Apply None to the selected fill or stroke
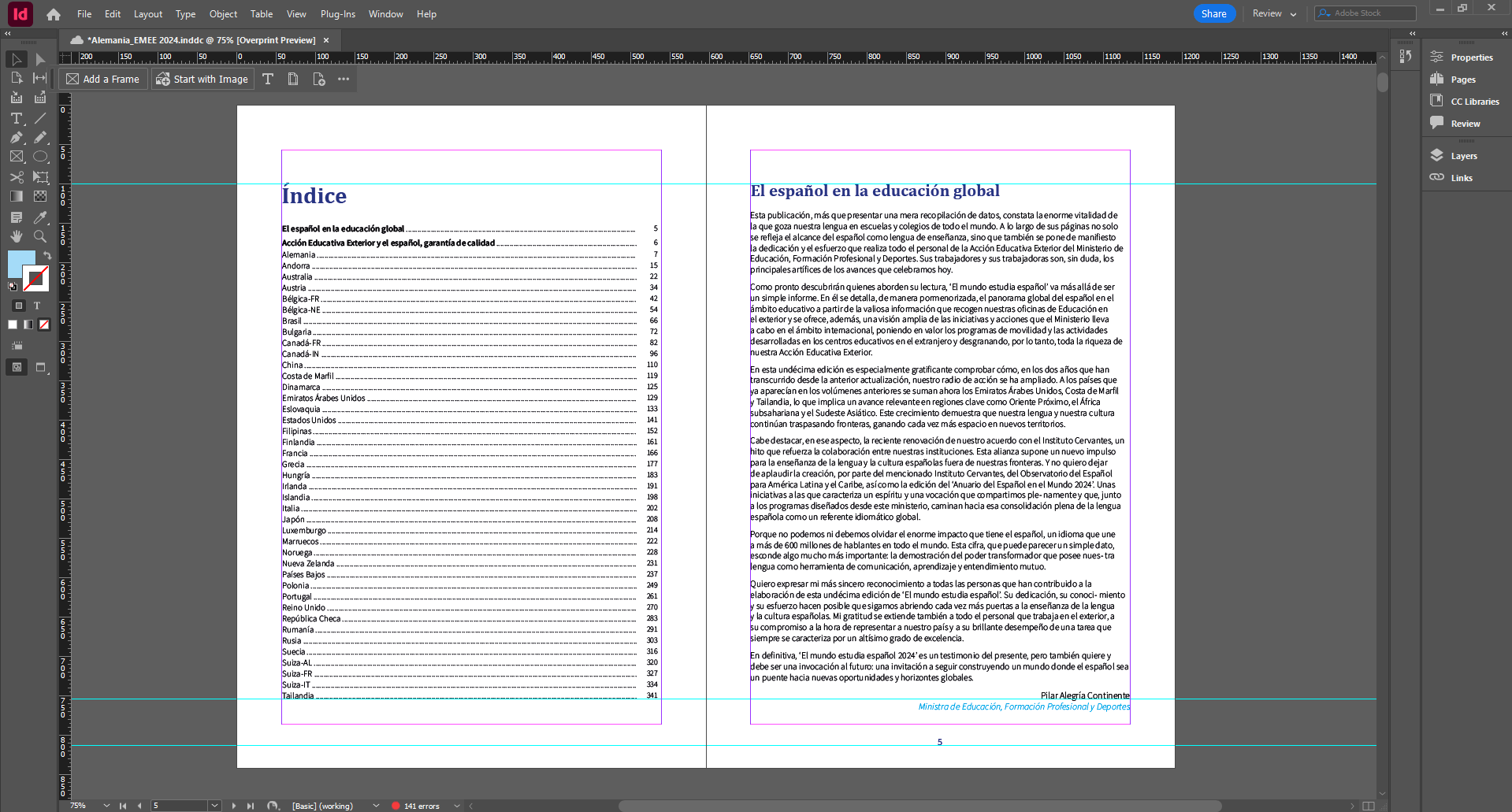The height and width of the screenshot is (812, 1512). [x=45, y=324]
